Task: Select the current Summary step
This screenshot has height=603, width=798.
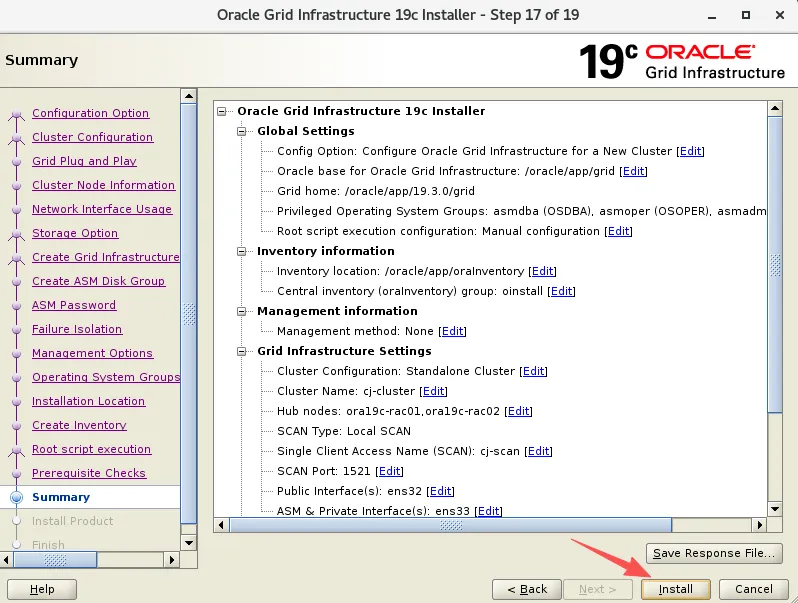Action: 61,497
